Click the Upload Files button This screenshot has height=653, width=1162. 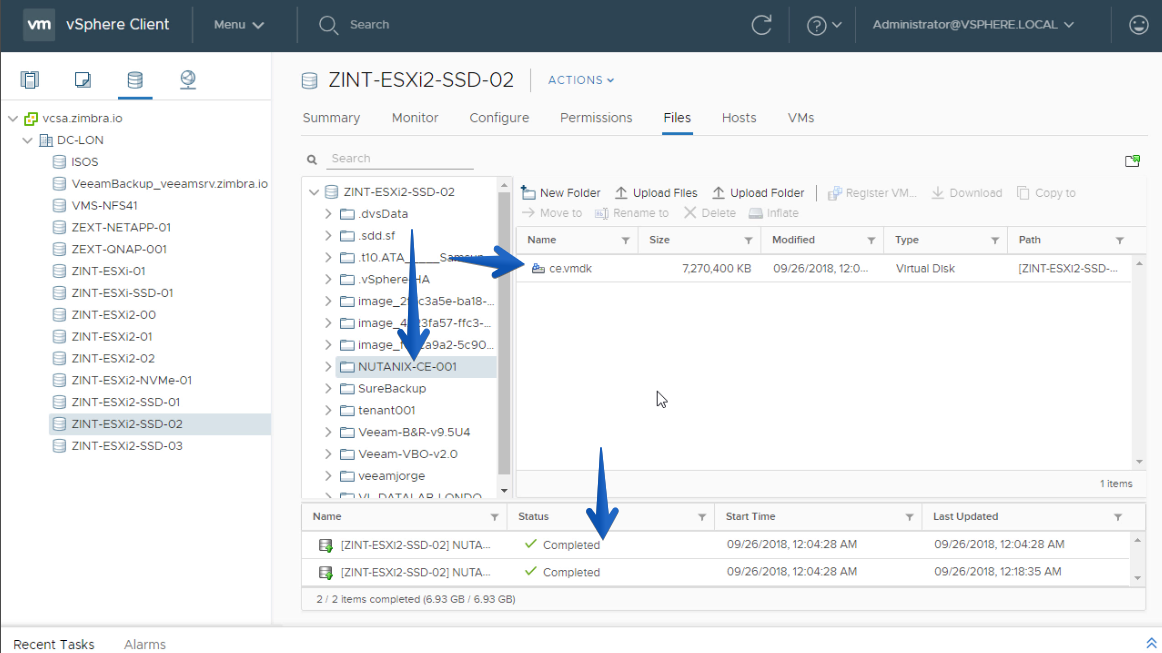[657, 193]
